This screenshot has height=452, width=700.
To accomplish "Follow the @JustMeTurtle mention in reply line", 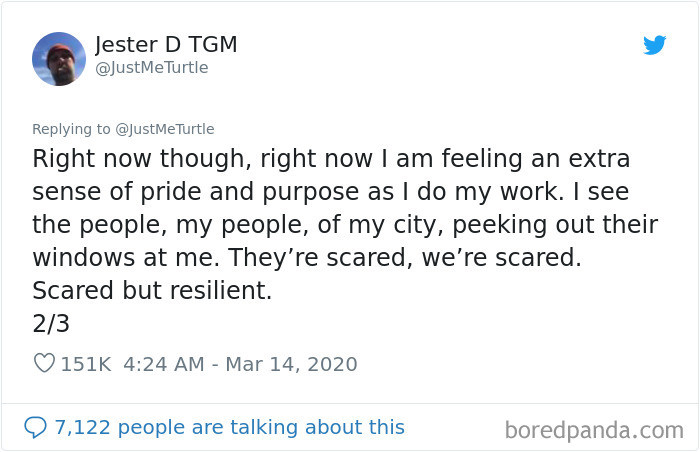I will [165, 129].
